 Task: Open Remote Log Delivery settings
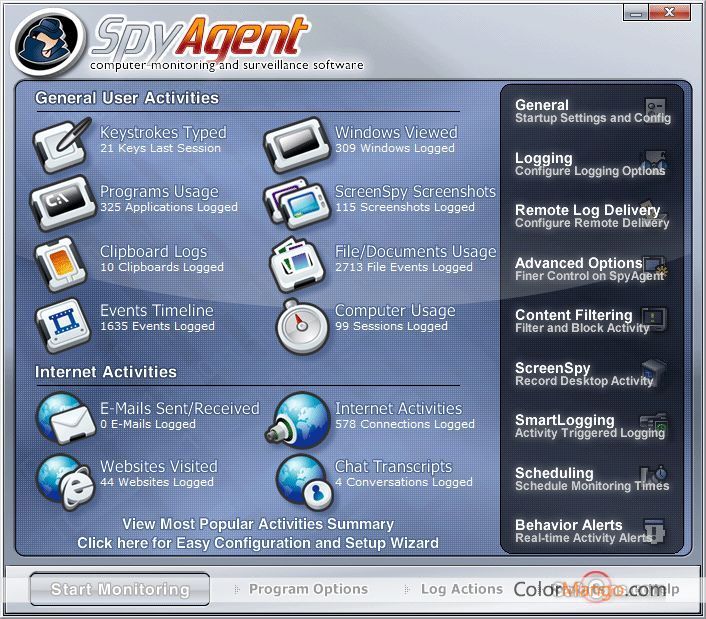pos(592,216)
